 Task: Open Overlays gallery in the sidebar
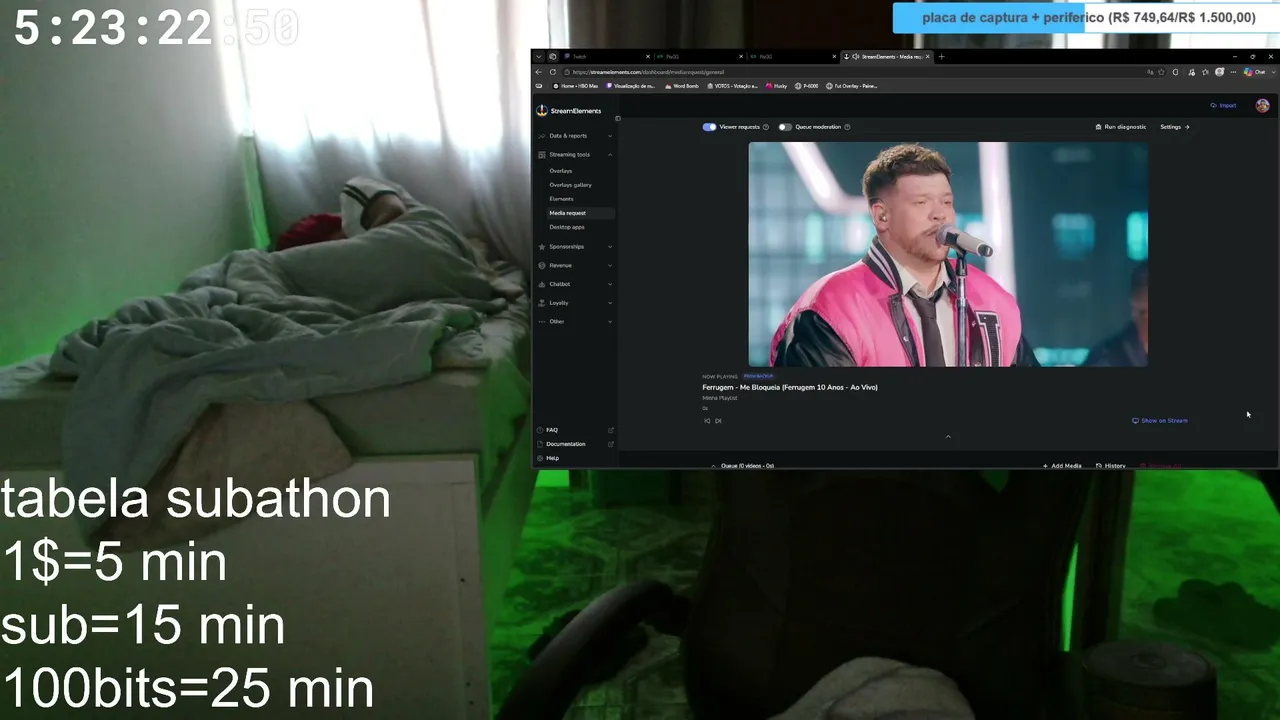pyautogui.click(x=570, y=185)
